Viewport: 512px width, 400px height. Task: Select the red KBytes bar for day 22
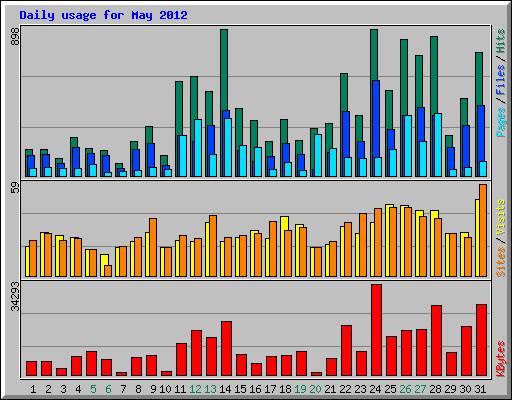tap(347, 351)
